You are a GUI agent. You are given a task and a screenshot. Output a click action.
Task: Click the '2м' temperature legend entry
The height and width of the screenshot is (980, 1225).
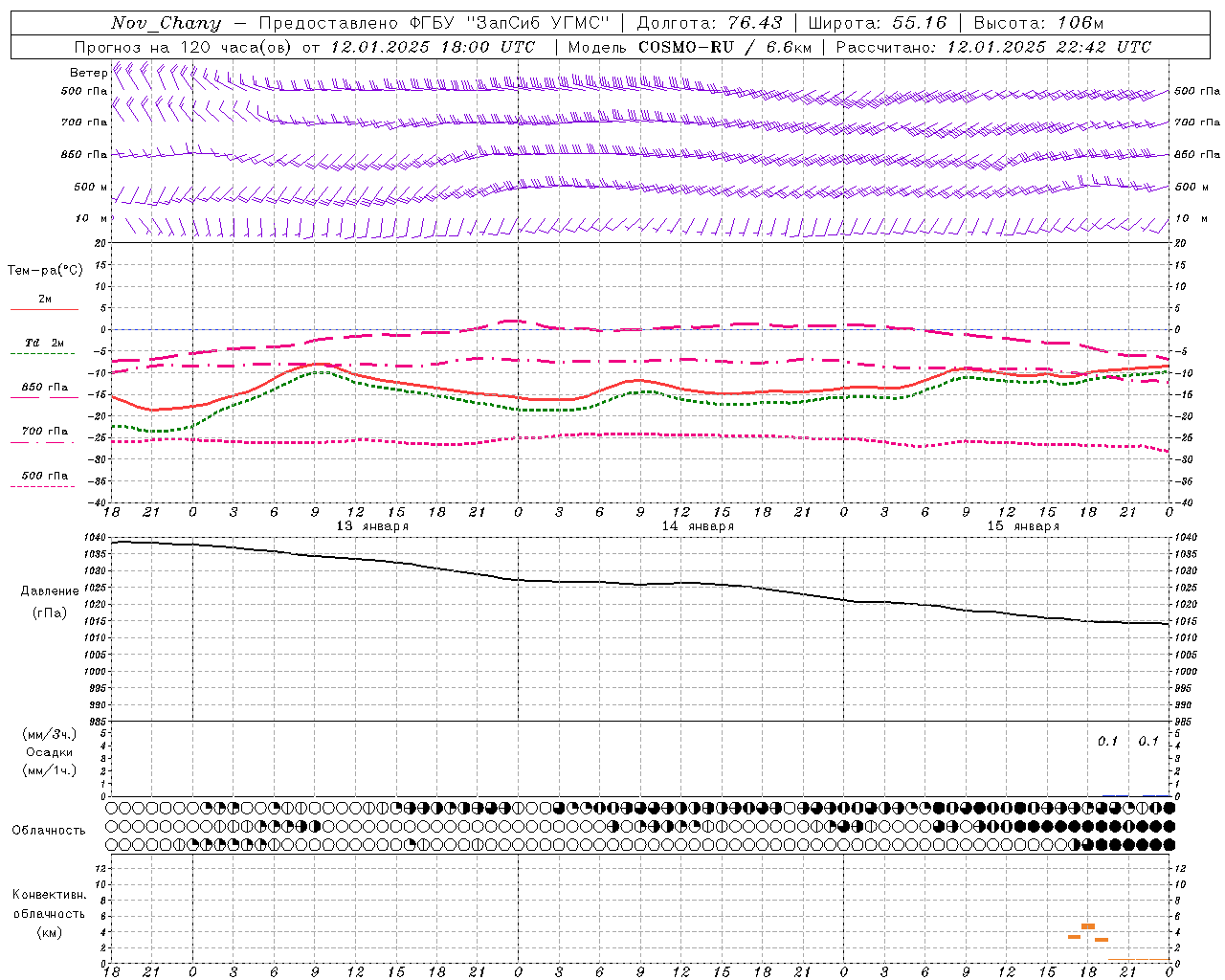pos(44,299)
